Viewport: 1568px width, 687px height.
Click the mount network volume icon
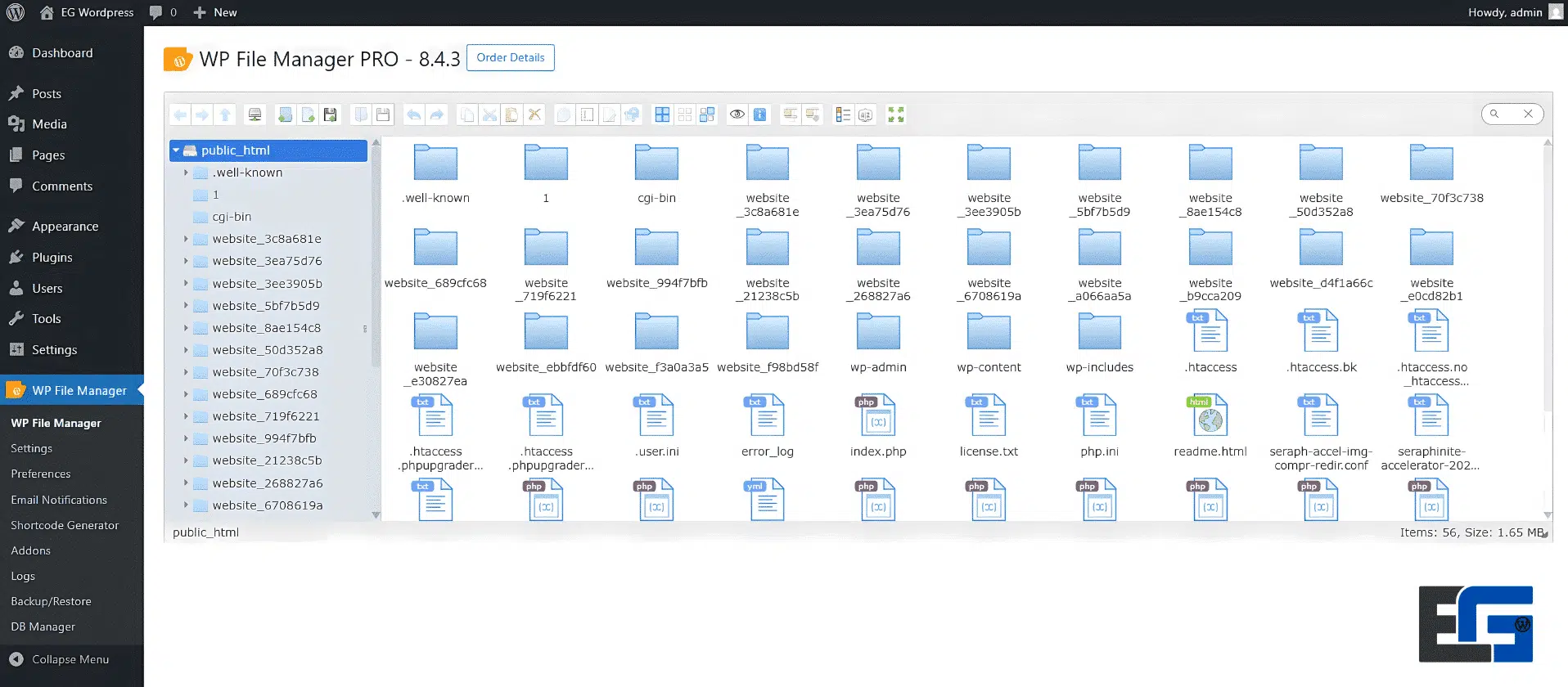pos(255,115)
